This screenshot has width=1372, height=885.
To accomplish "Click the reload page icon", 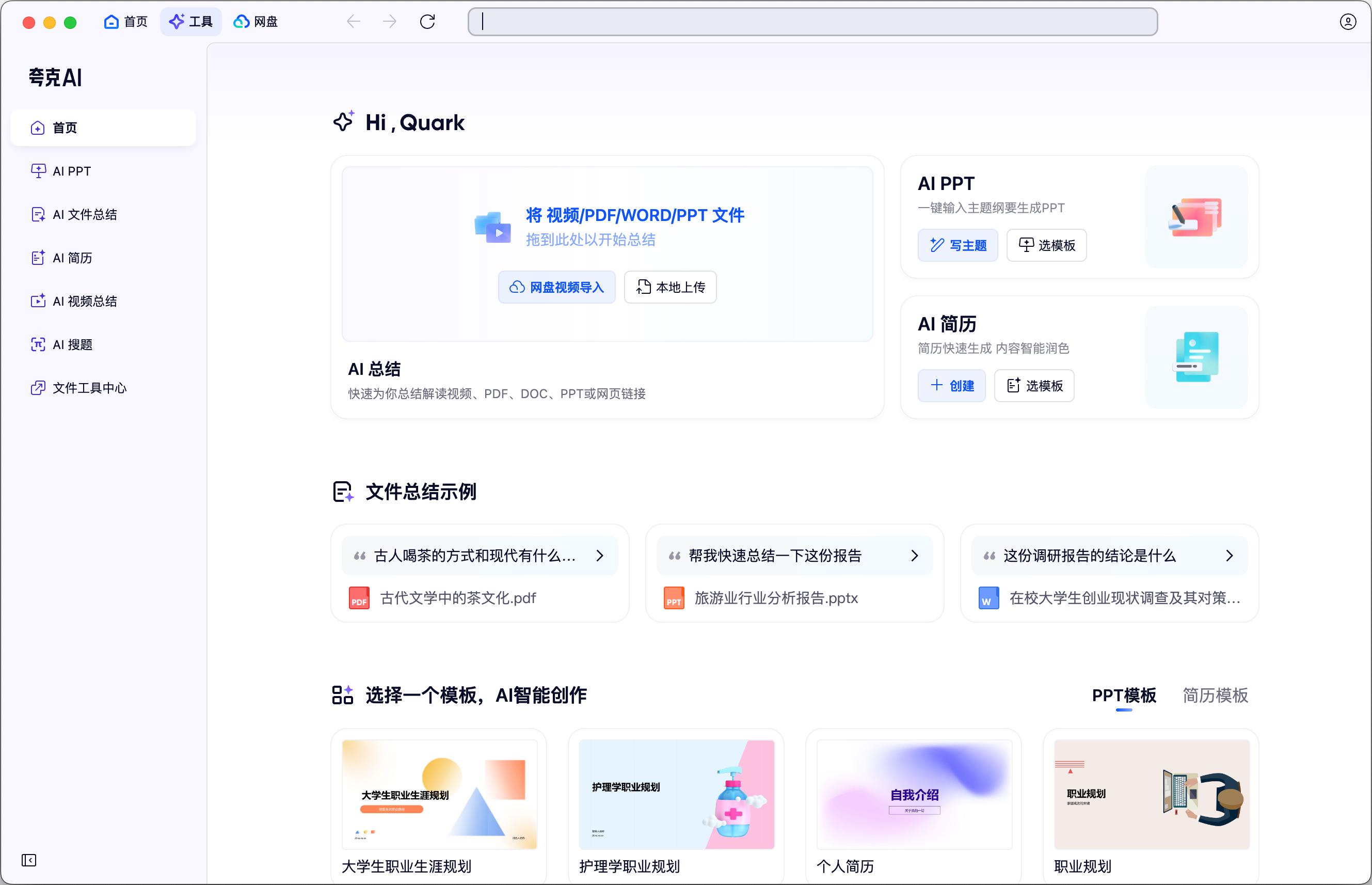I will pos(427,22).
